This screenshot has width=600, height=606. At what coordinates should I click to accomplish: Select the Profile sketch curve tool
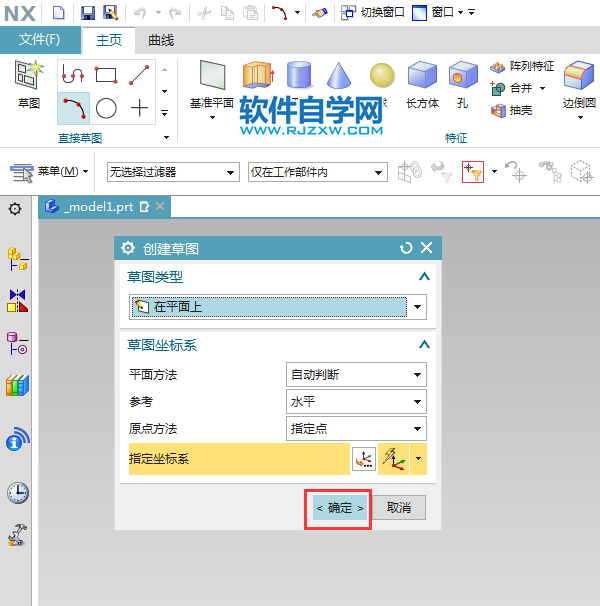click(x=73, y=75)
